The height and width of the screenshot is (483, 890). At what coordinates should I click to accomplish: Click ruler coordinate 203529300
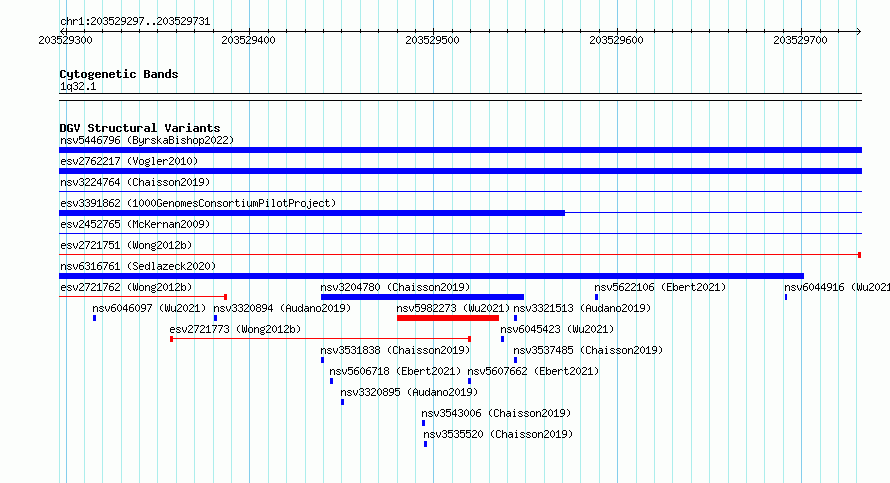point(65,40)
